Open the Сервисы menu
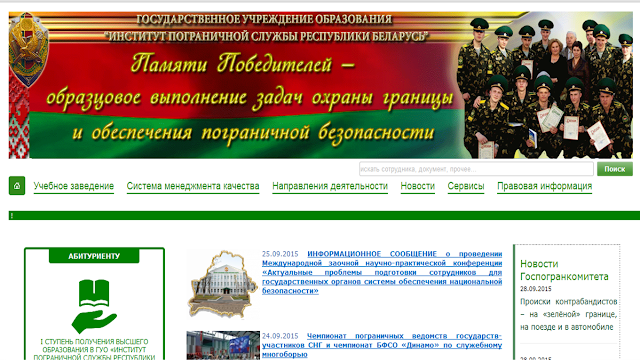The width and height of the screenshot is (640, 360). (466, 186)
